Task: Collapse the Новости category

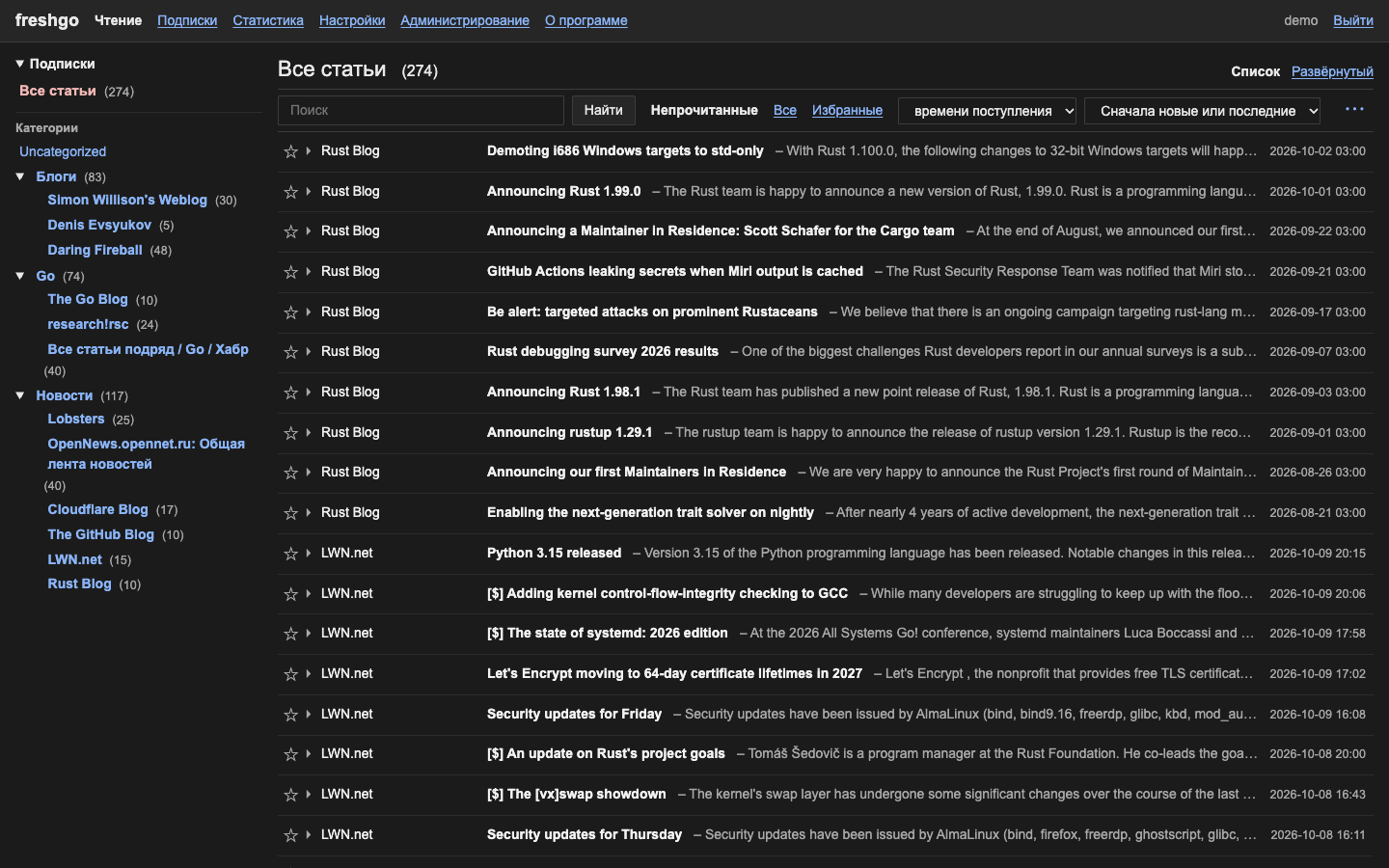Action: click(20, 395)
